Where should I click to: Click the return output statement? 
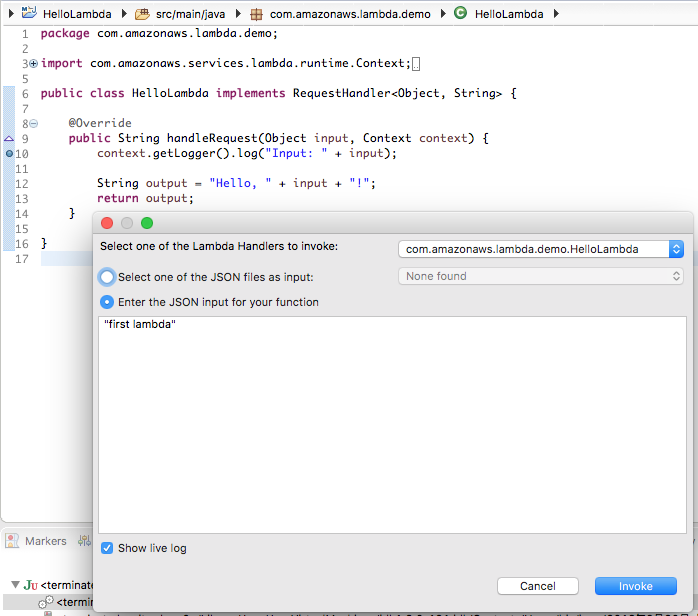(145, 198)
